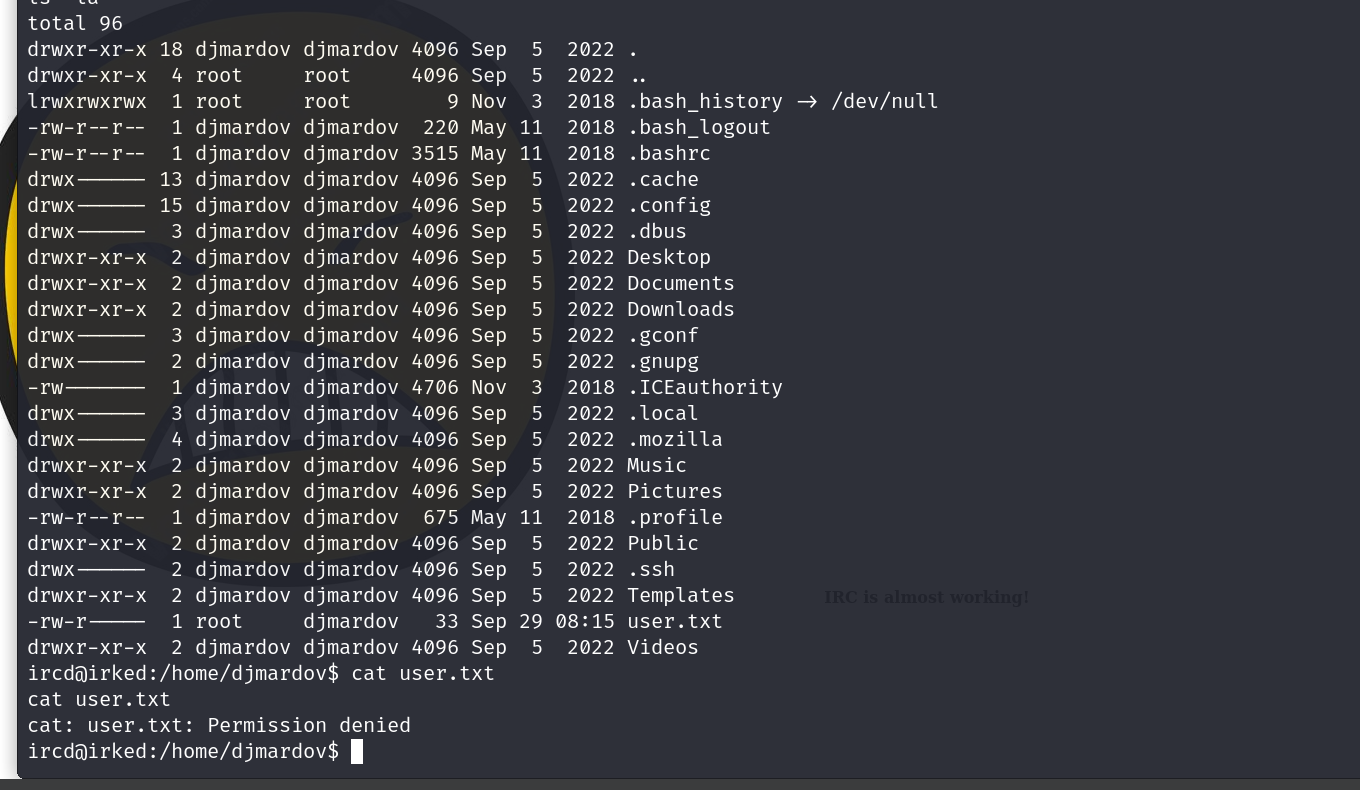This screenshot has width=1360, height=790.
Task: Click the /dev/null symlink target
Action: click(884, 101)
